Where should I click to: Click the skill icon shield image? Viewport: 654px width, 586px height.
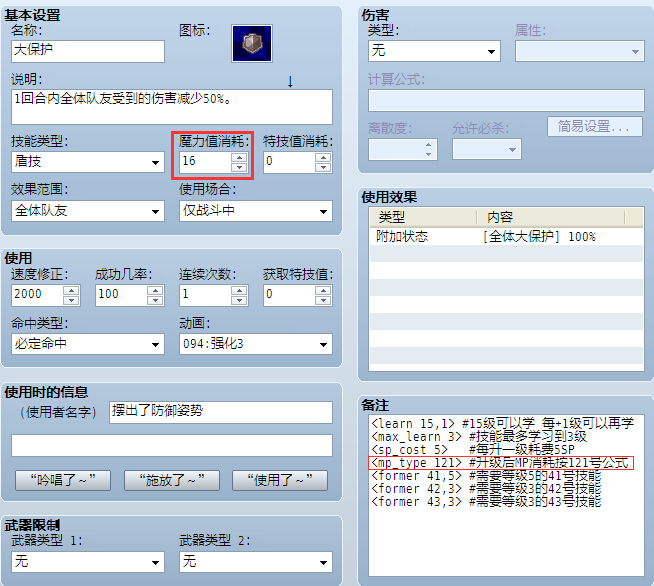(252, 43)
